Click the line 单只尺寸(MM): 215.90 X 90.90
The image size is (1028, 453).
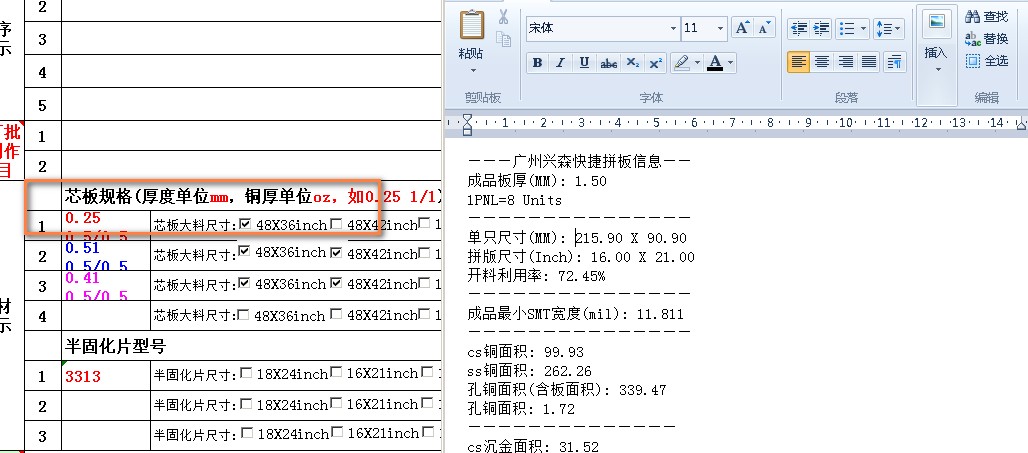point(577,238)
